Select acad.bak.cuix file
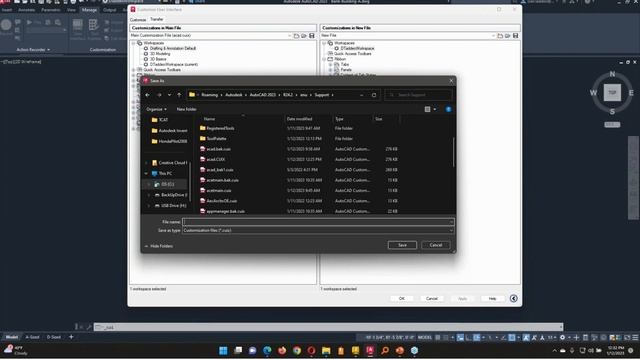Image resolution: width=640 pixels, height=360 pixels. click(218, 149)
